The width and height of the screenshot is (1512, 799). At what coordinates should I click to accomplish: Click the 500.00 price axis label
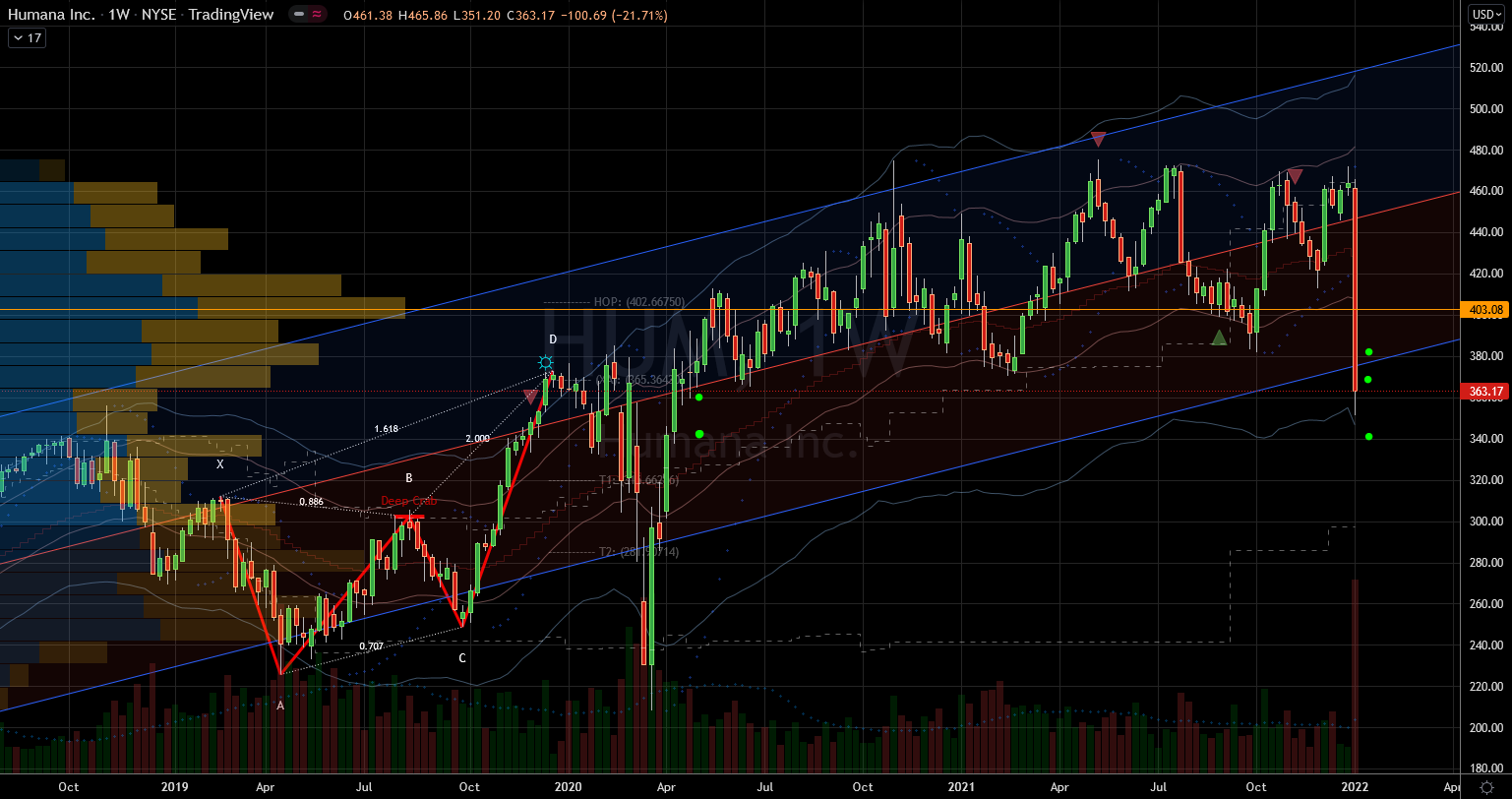(x=1488, y=109)
